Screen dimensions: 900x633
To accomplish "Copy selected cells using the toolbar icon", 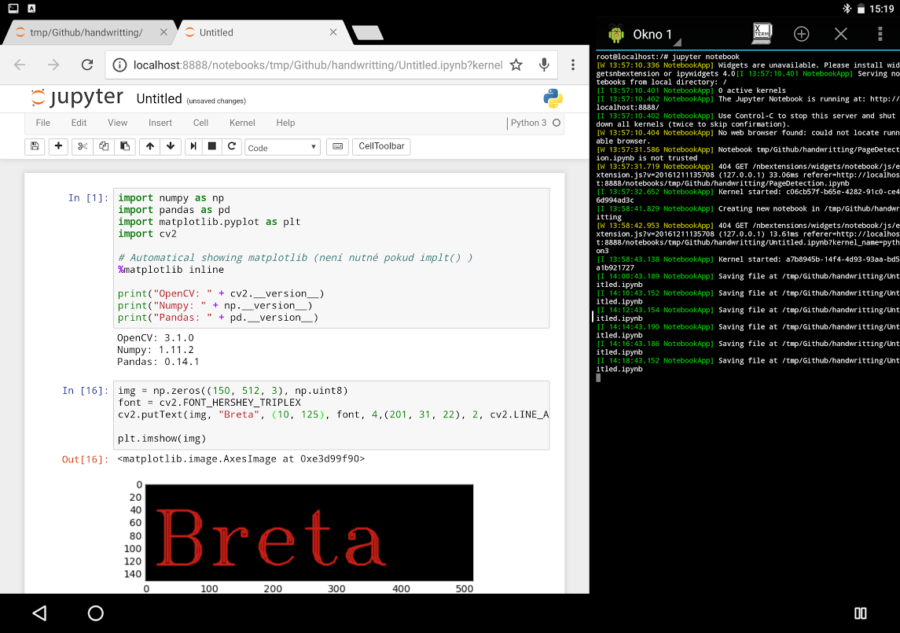I will click(103, 146).
